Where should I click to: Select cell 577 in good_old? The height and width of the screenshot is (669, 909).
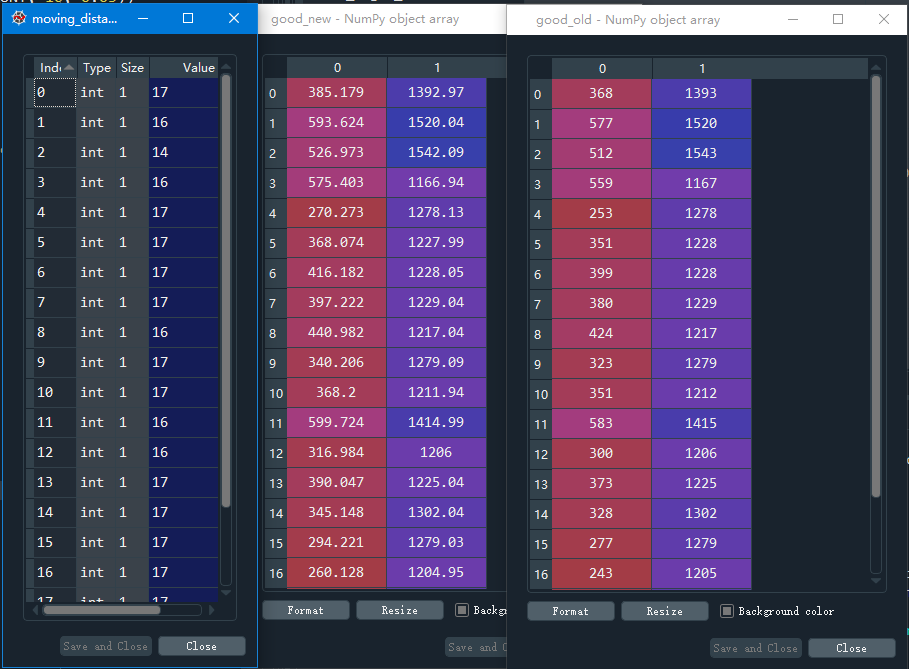(x=601, y=123)
